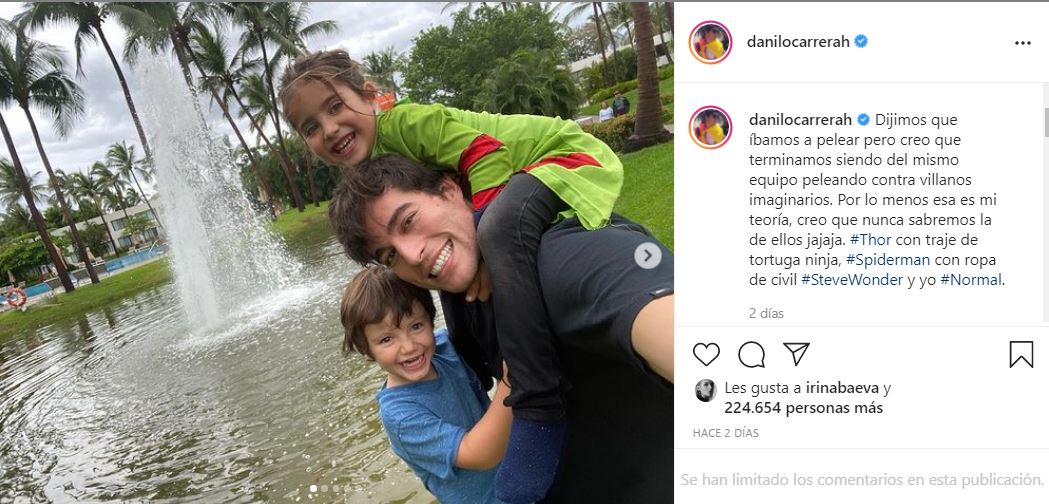
Task: Like the post with heart icon
Action: pyautogui.click(x=706, y=354)
